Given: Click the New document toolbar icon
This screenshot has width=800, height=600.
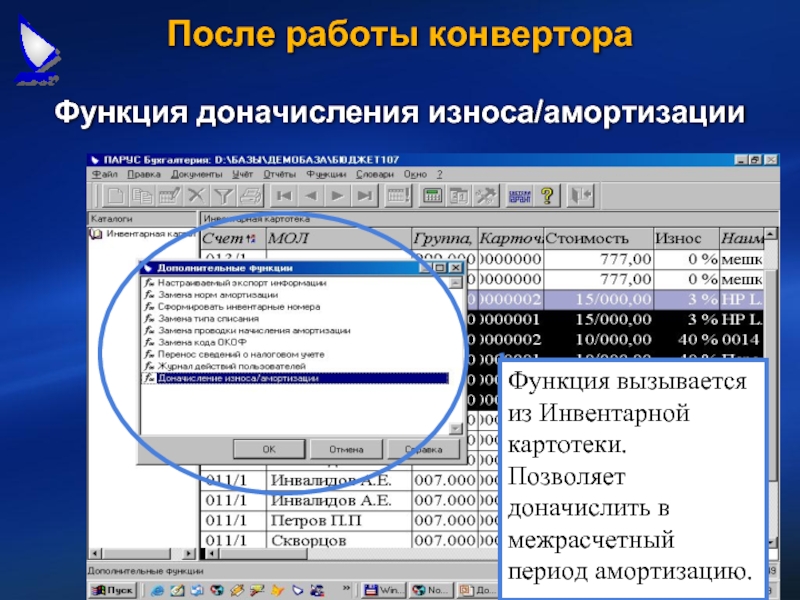Looking at the screenshot, I should [x=115, y=195].
